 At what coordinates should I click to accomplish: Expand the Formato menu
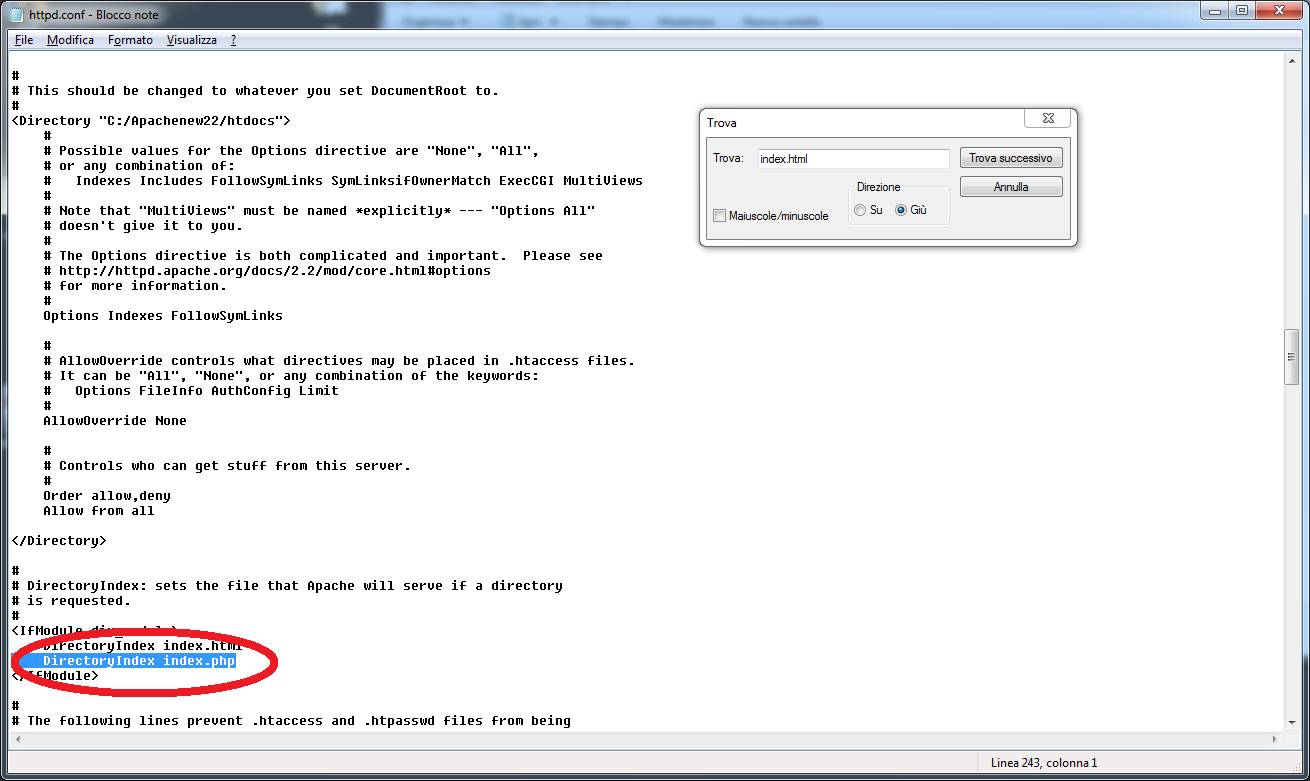pyautogui.click(x=130, y=40)
